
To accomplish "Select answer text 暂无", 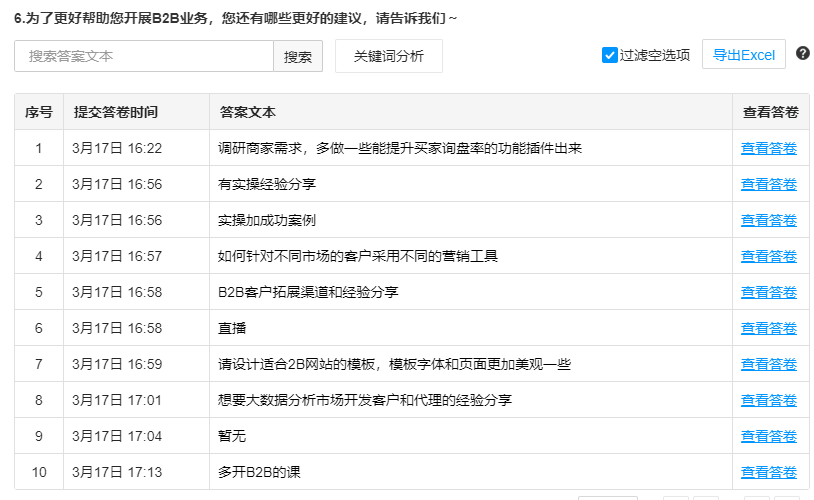I will [232, 436].
